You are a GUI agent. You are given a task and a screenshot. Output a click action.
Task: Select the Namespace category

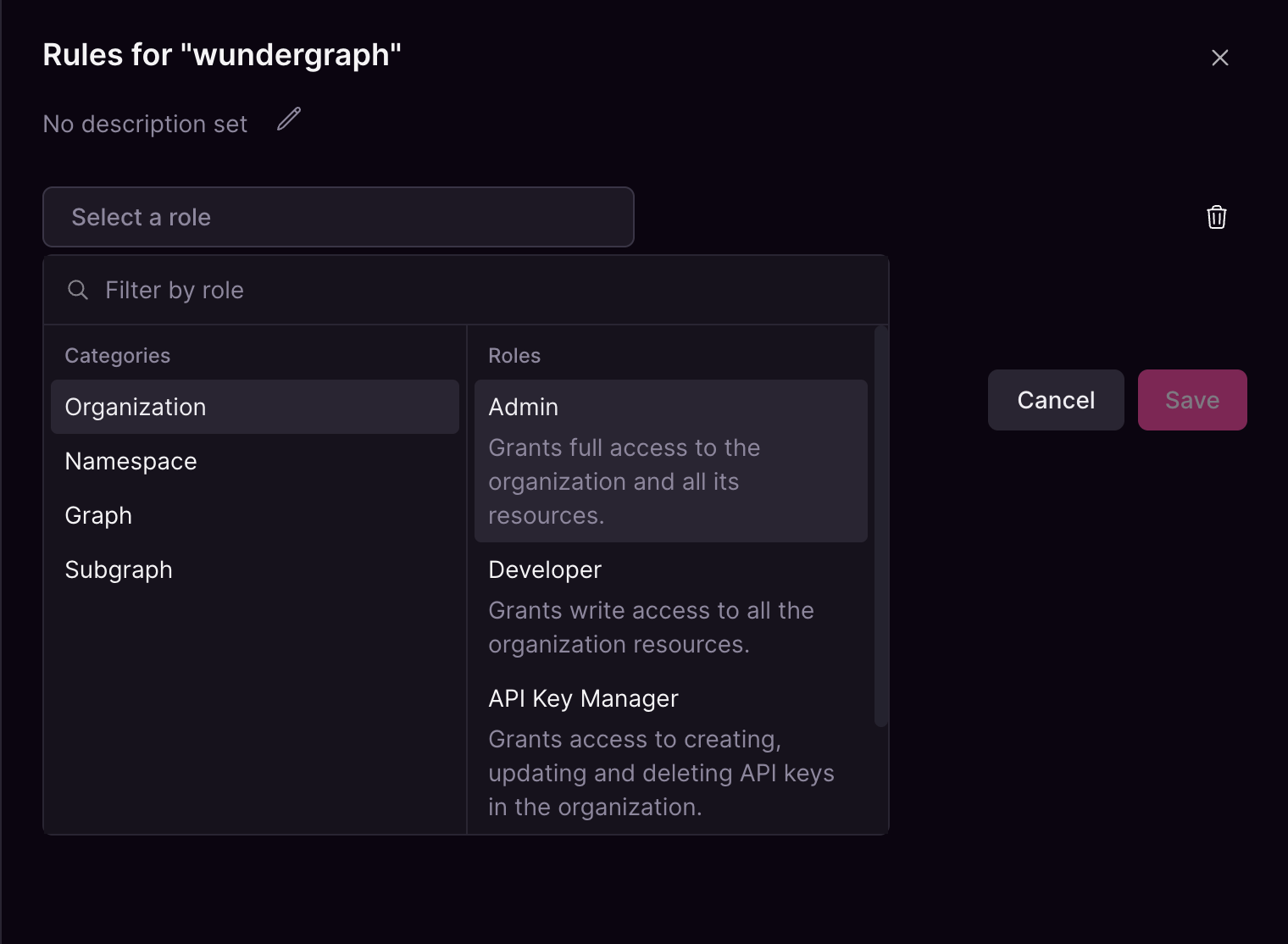pyautogui.click(x=130, y=461)
